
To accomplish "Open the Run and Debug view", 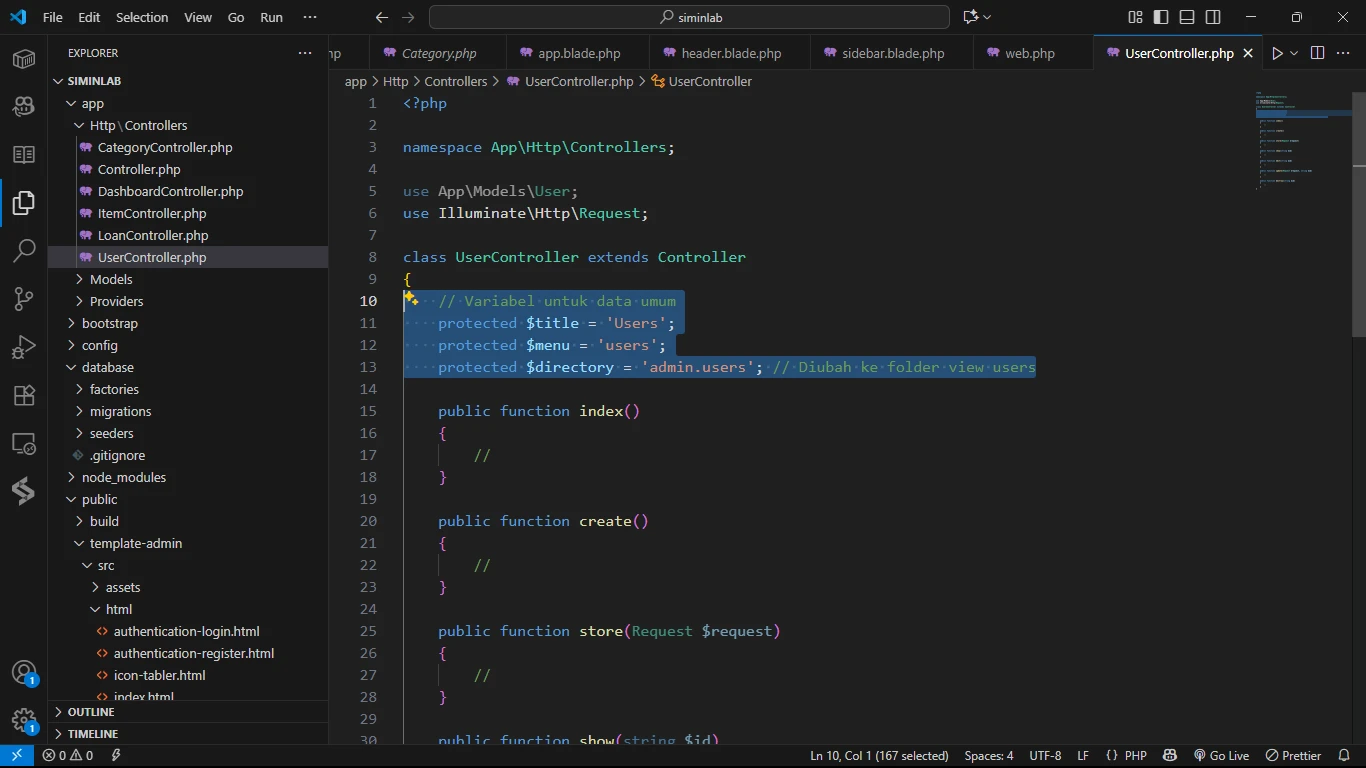I will [x=24, y=347].
